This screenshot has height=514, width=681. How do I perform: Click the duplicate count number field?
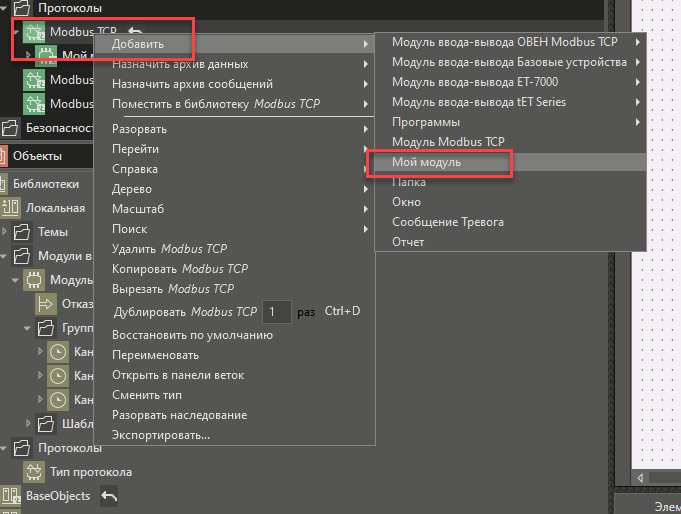tap(276, 312)
